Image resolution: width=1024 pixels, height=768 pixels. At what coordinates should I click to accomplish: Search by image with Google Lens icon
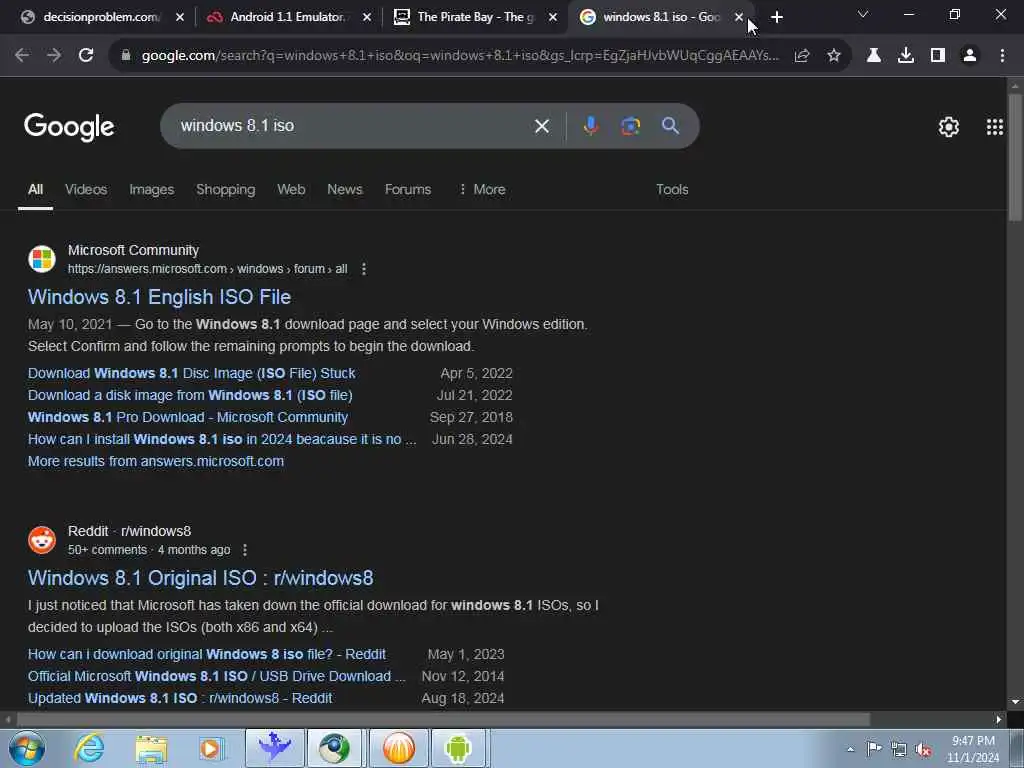pyautogui.click(x=630, y=125)
